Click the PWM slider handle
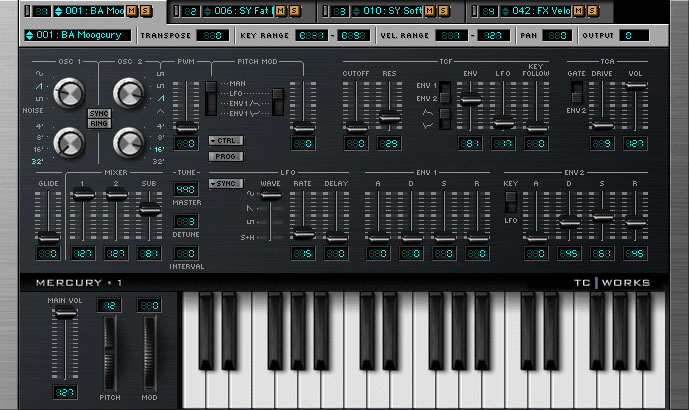This screenshot has width=689, height=410. [x=186, y=128]
